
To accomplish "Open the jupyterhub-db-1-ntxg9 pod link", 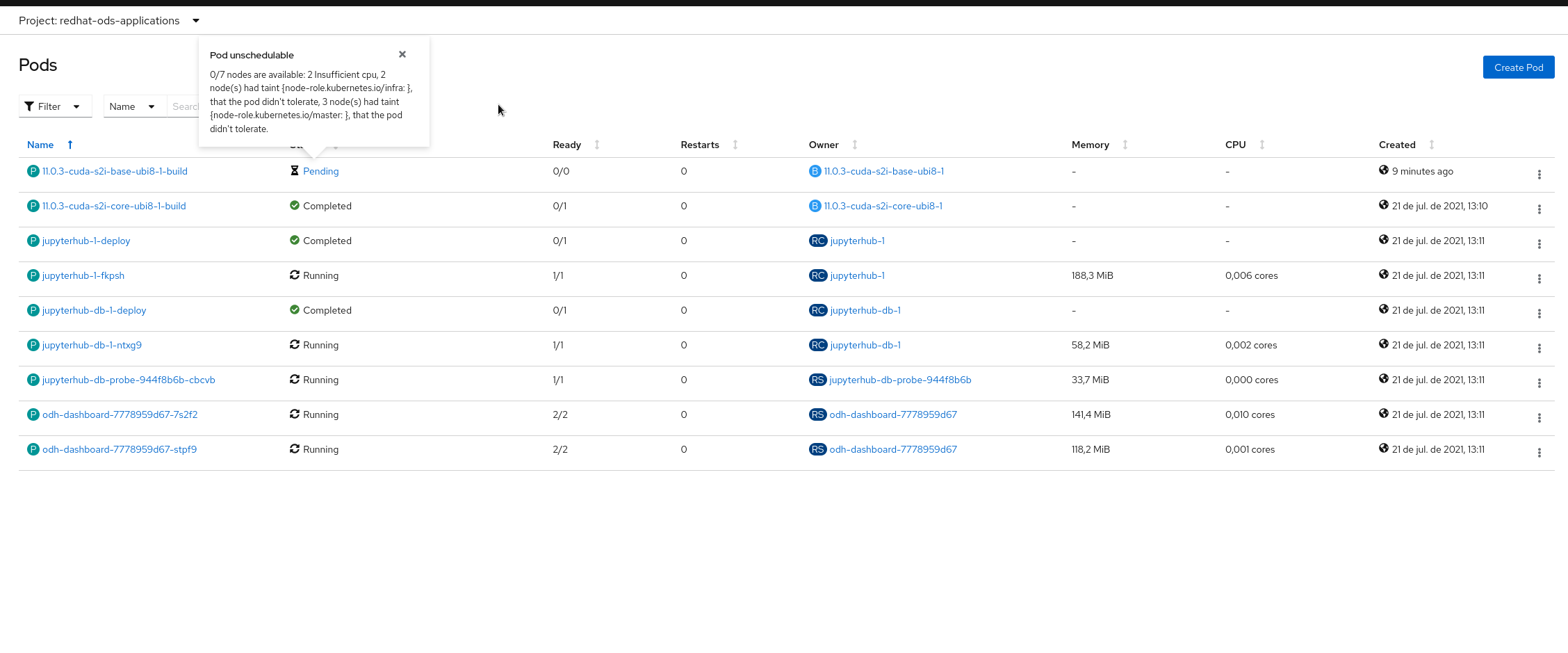I will 92,345.
